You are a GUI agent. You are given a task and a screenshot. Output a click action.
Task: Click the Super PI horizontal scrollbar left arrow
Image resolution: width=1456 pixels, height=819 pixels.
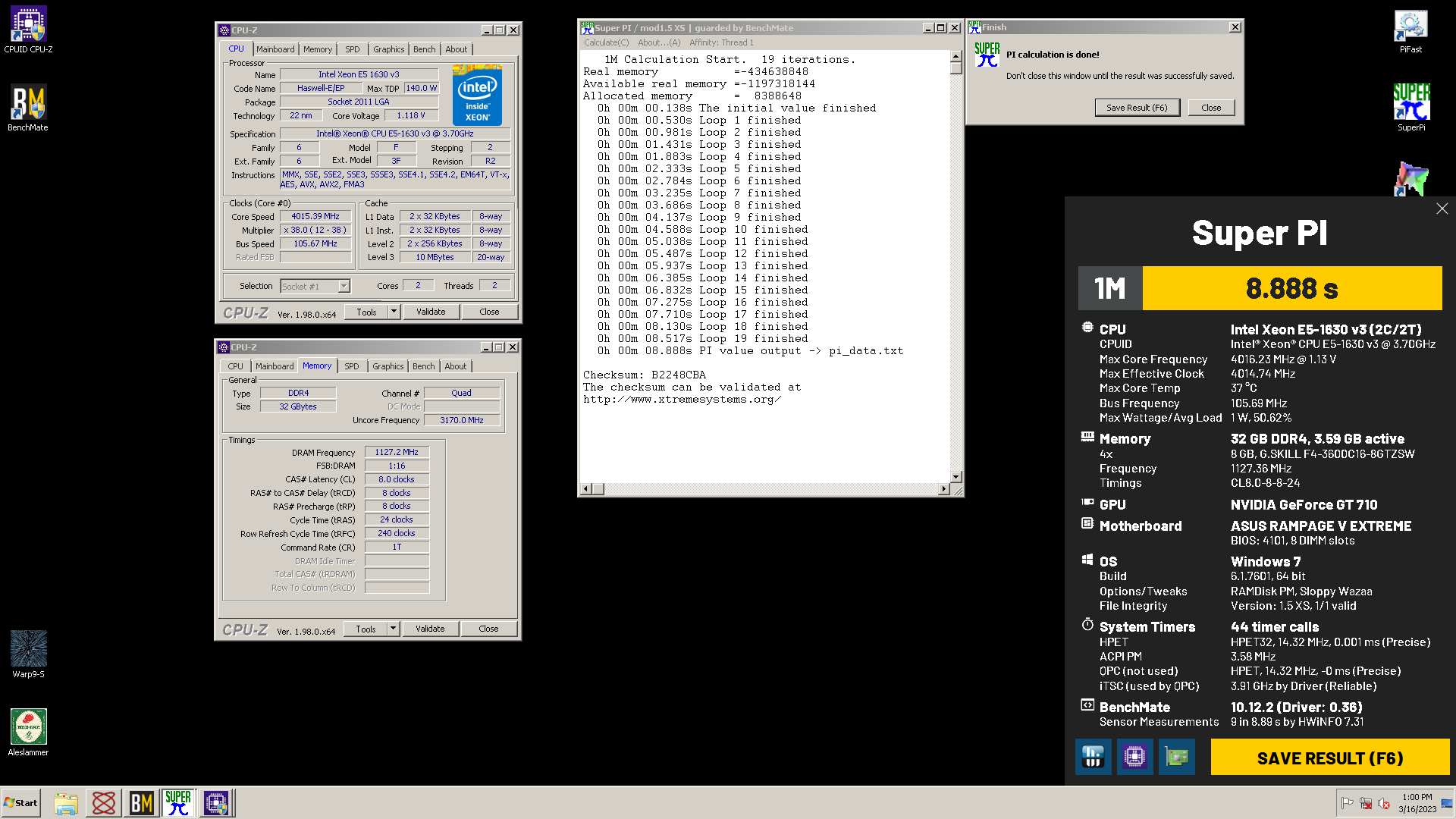[x=585, y=489]
